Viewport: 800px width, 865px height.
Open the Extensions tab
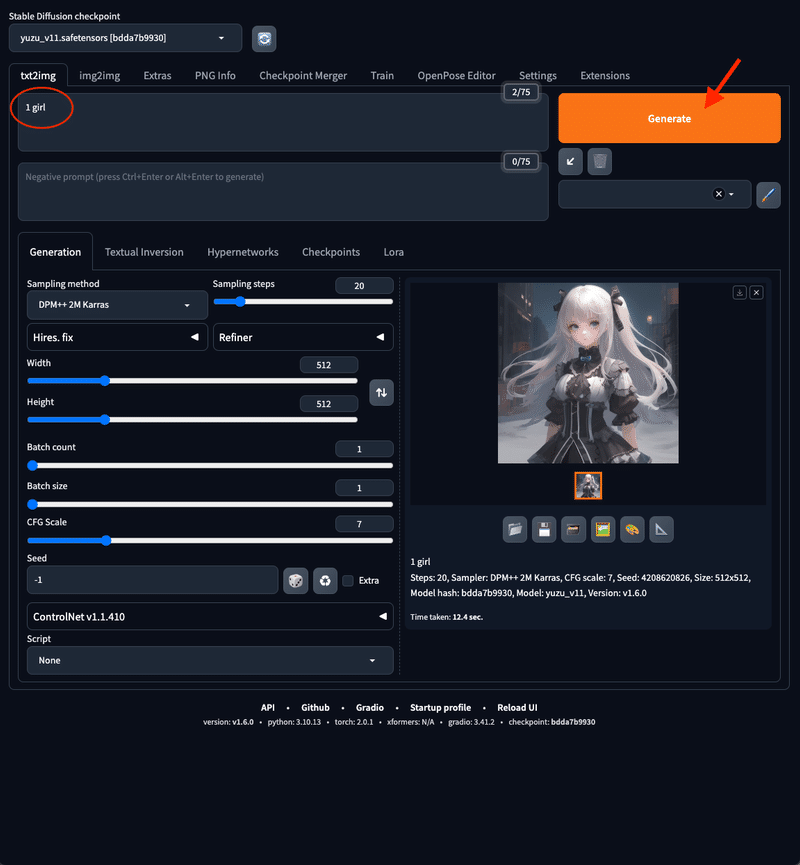tap(605, 76)
